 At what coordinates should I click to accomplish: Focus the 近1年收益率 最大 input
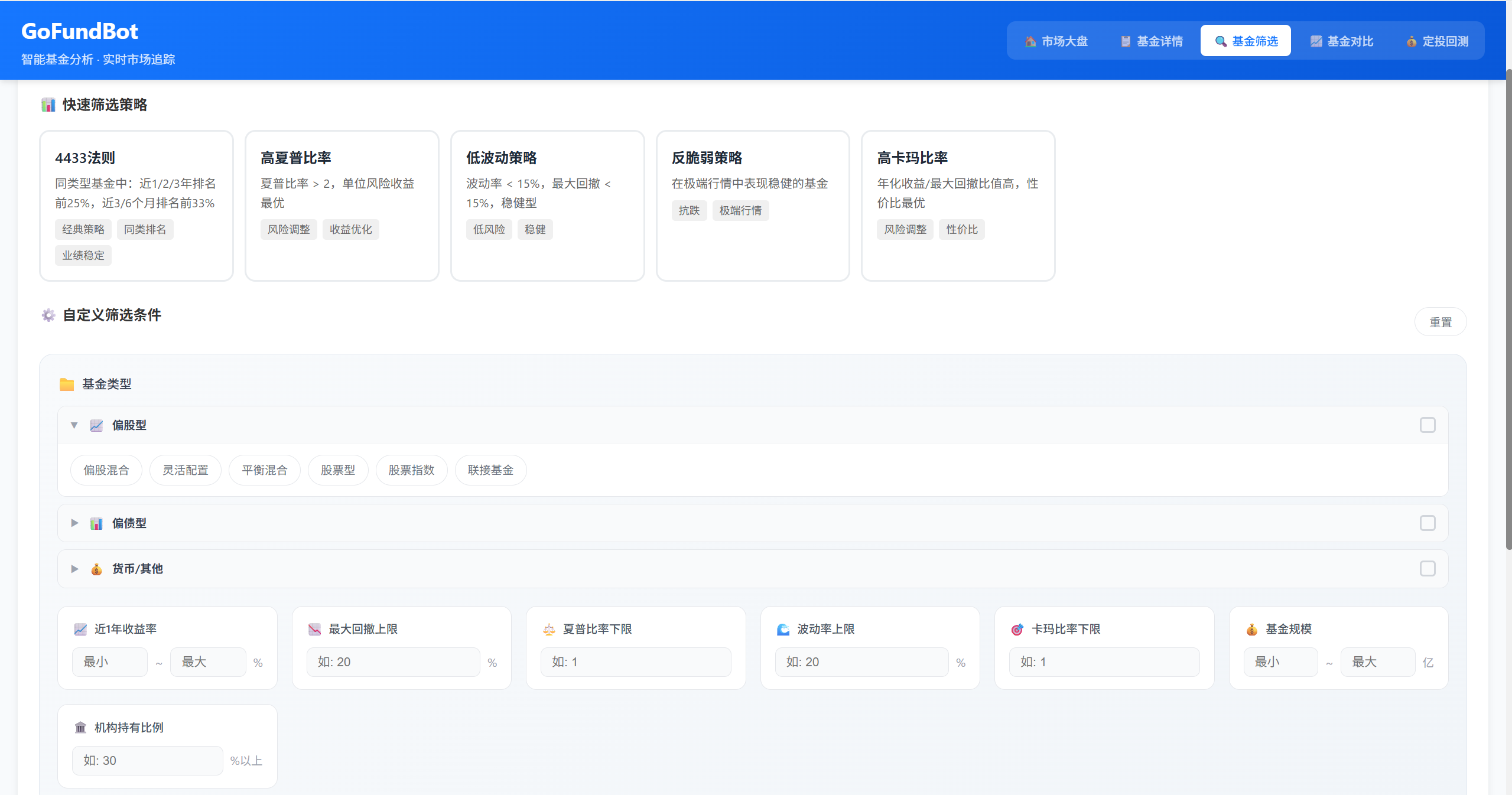(208, 662)
